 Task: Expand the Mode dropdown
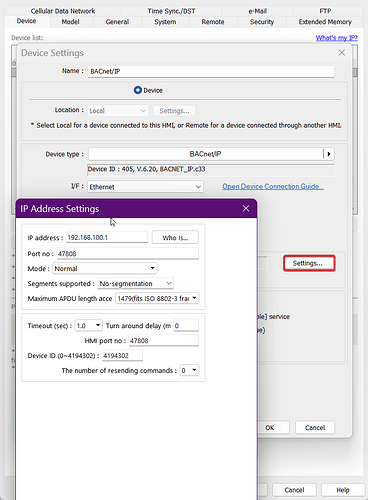point(105,269)
